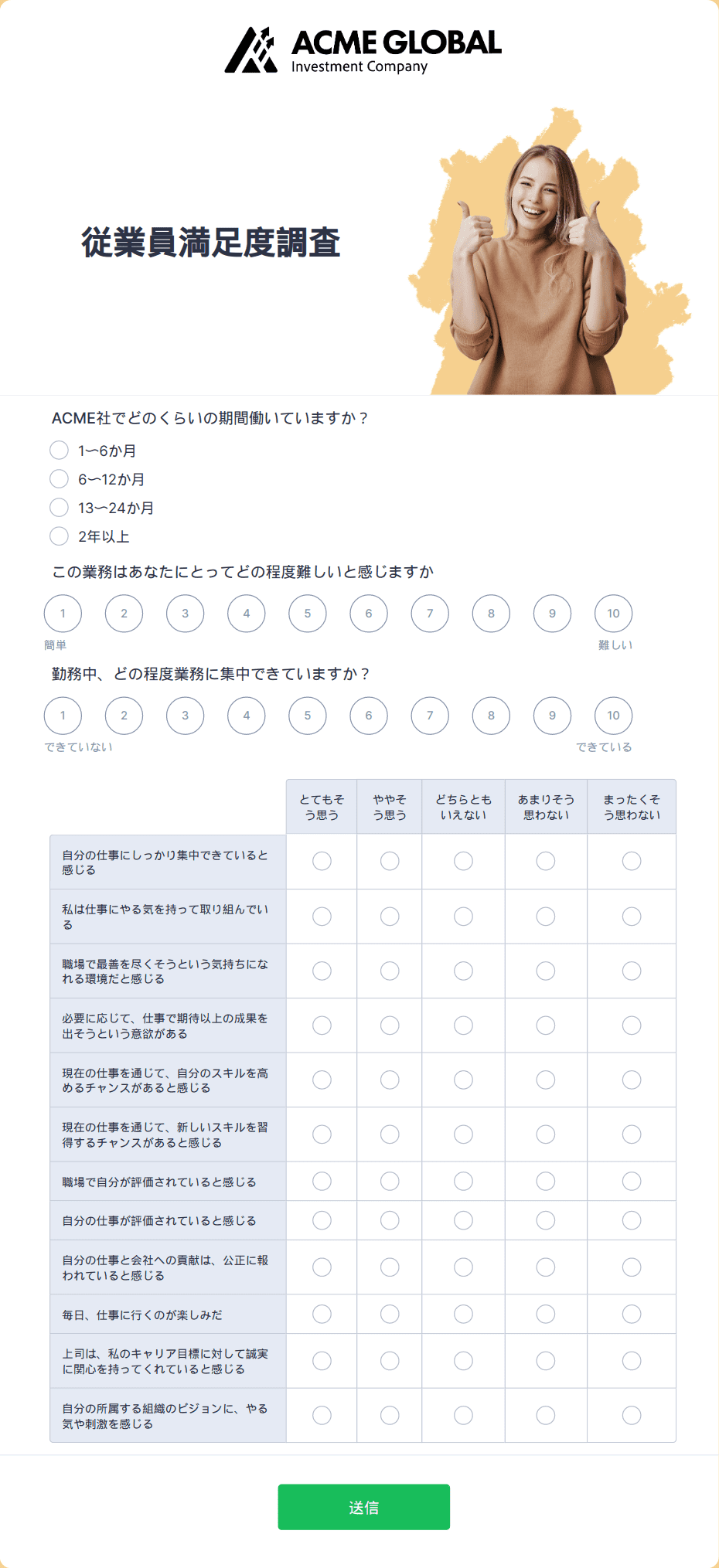
Task: Select the 1〜6か月 radio option
Action: coord(59,450)
